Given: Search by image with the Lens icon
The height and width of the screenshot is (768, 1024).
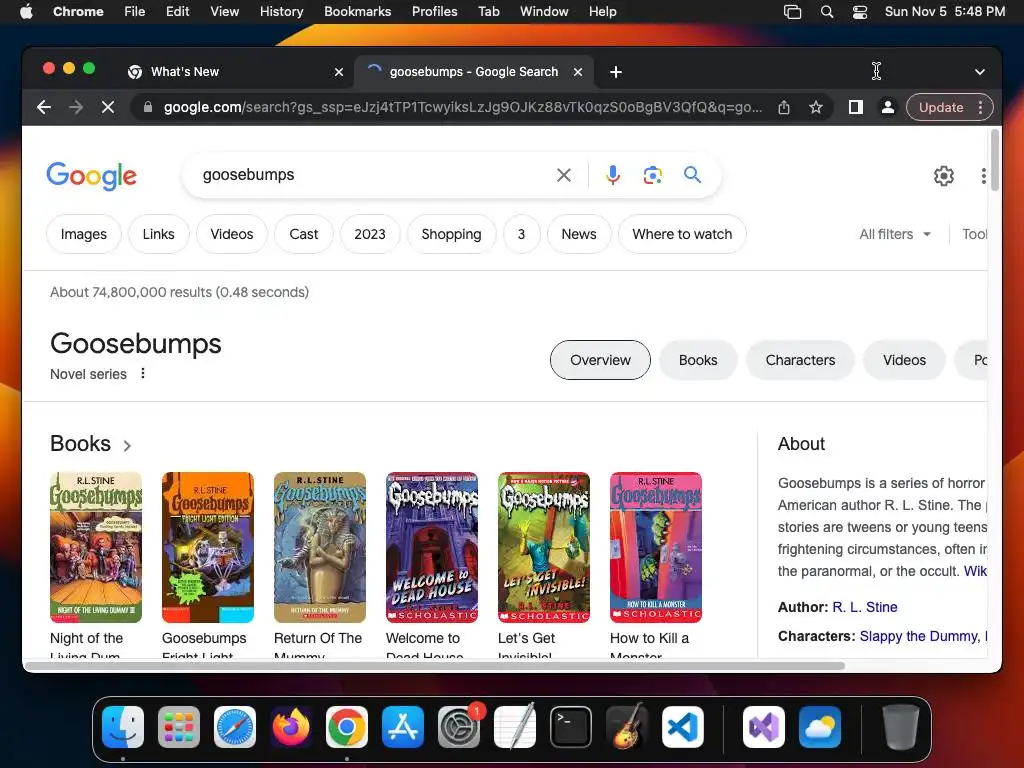Looking at the screenshot, I should pos(652,175).
